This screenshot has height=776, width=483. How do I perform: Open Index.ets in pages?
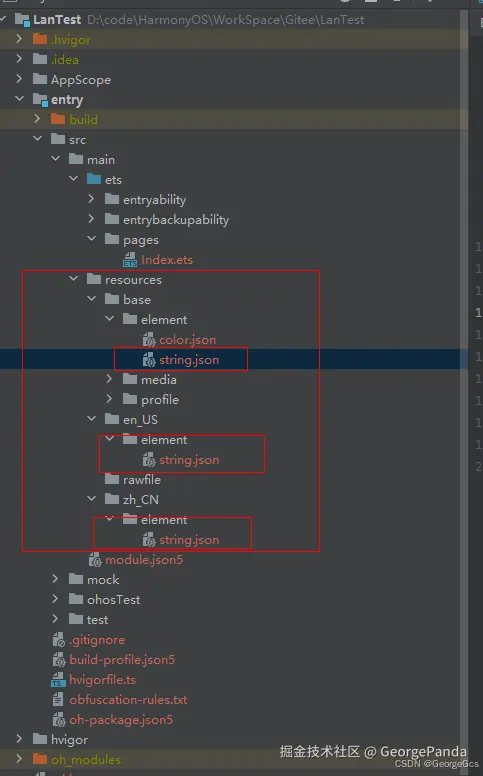click(167, 259)
